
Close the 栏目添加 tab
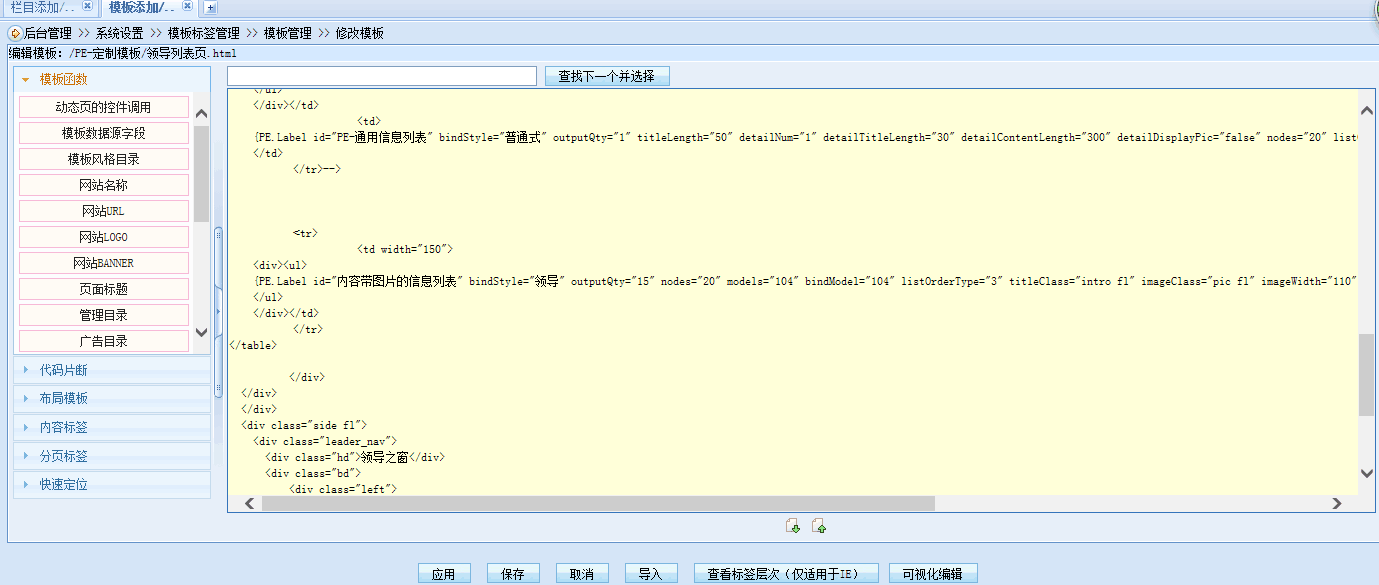coord(87,6)
